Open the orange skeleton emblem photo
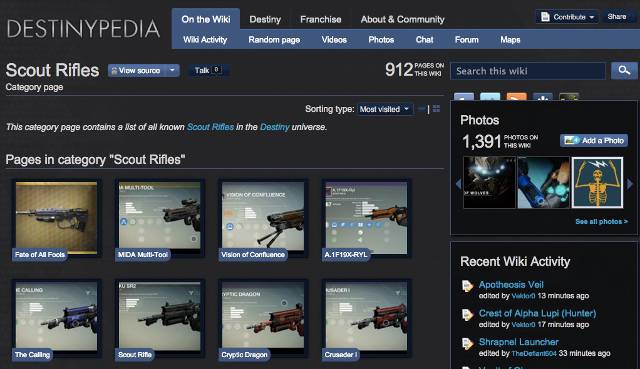 pyautogui.click(x=597, y=182)
